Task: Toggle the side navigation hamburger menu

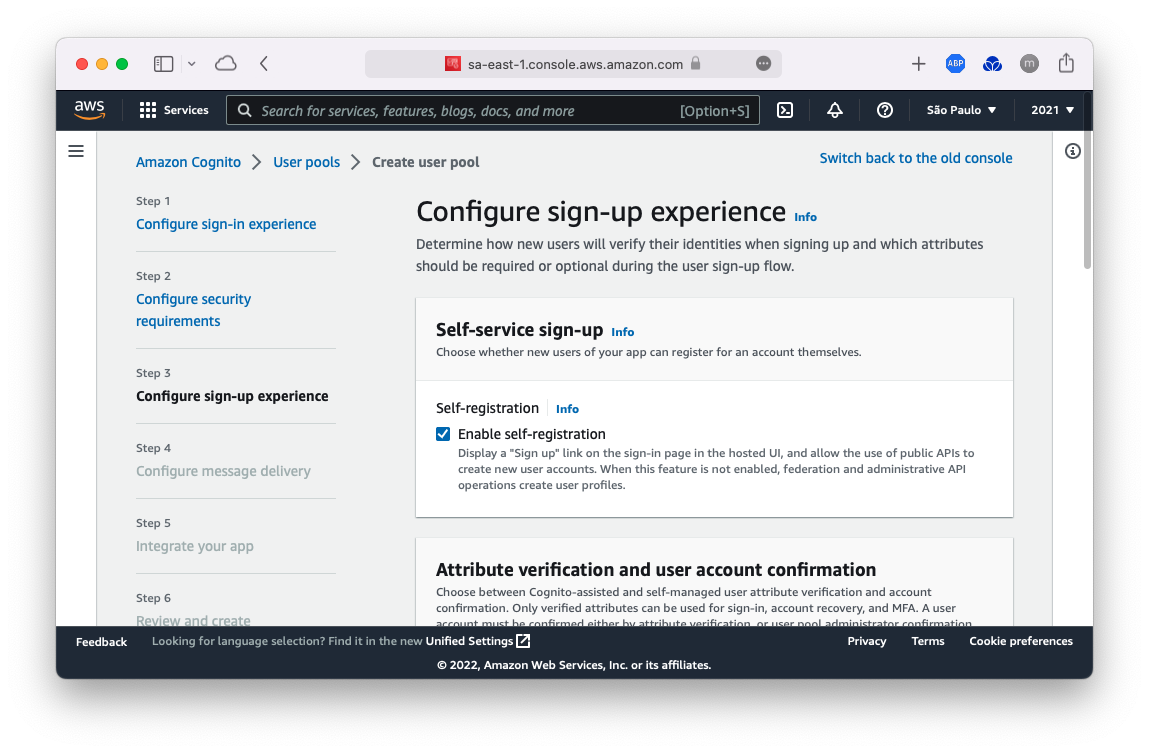Action: 76,151
